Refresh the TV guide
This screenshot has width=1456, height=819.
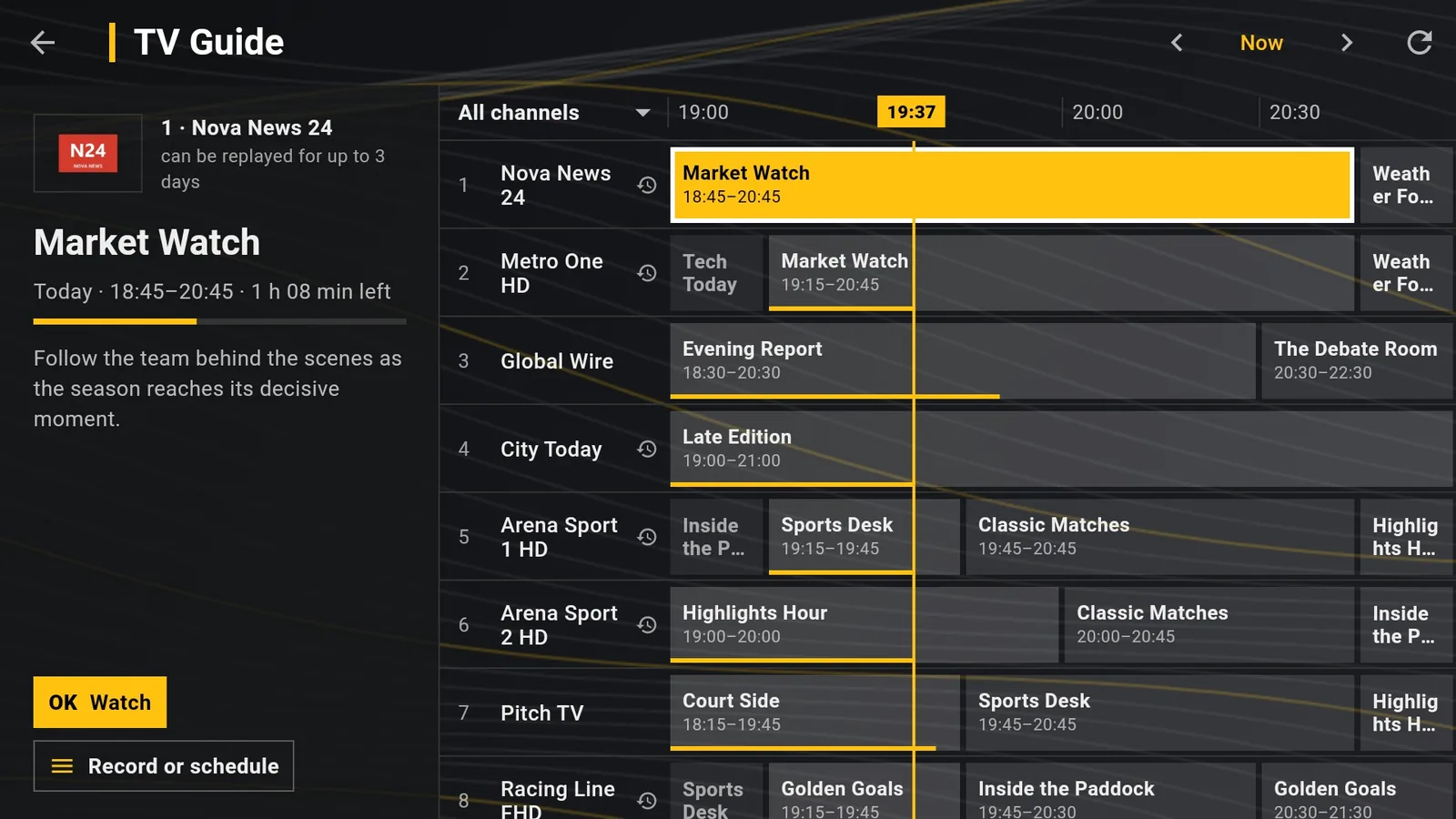(1420, 43)
